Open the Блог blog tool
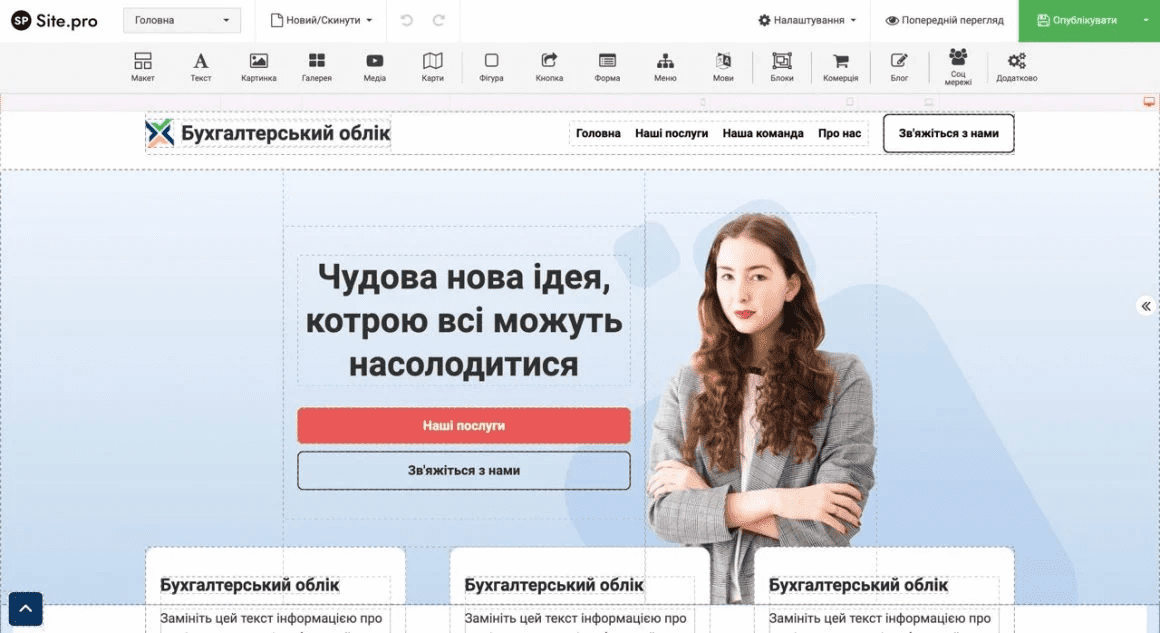 (899, 67)
